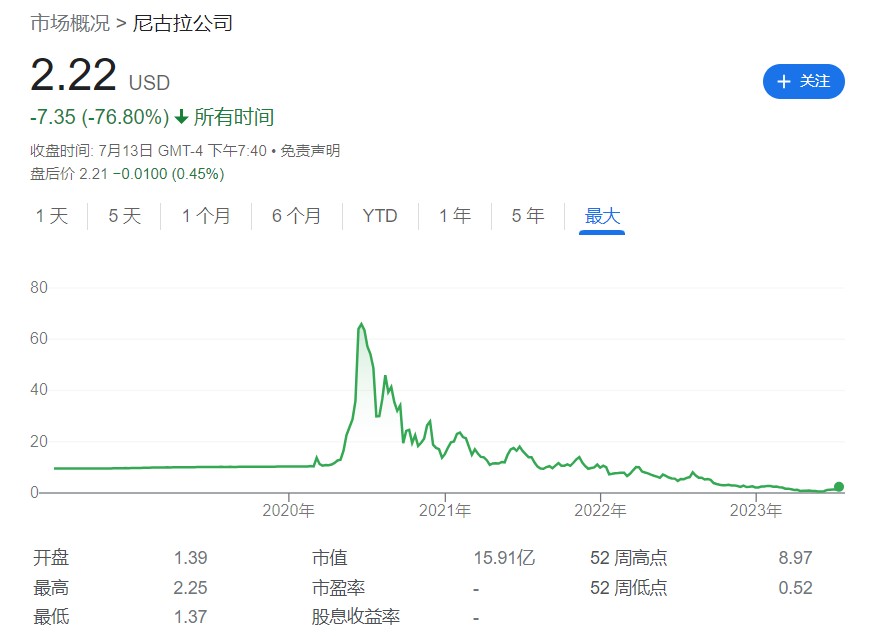The width and height of the screenshot is (875, 636).
Task: Click the 盘后价 2.21 after-hours line
Action: tap(127, 174)
